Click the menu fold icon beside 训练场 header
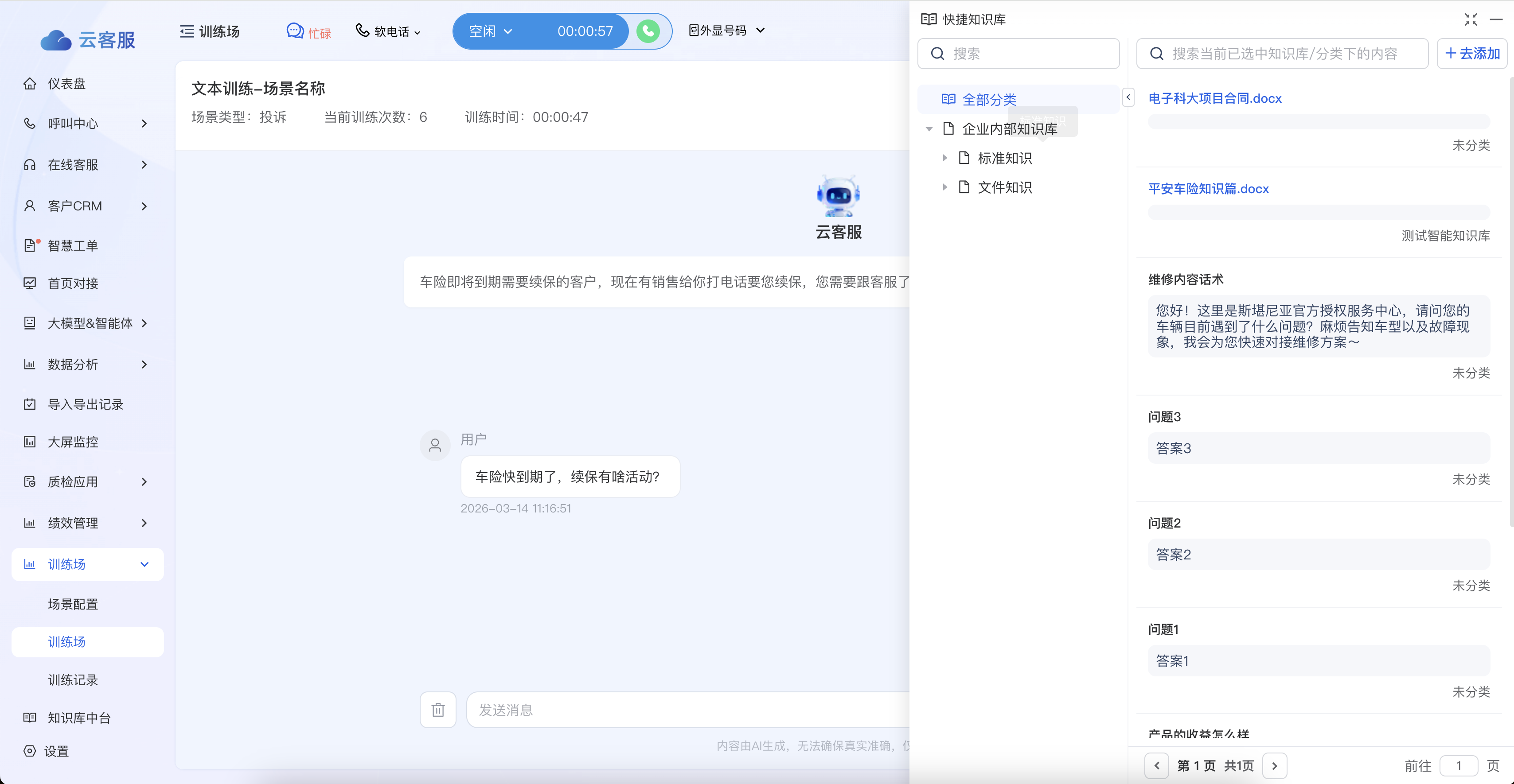Image resolution: width=1514 pixels, height=784 pixels. click(x=187, y=31)
